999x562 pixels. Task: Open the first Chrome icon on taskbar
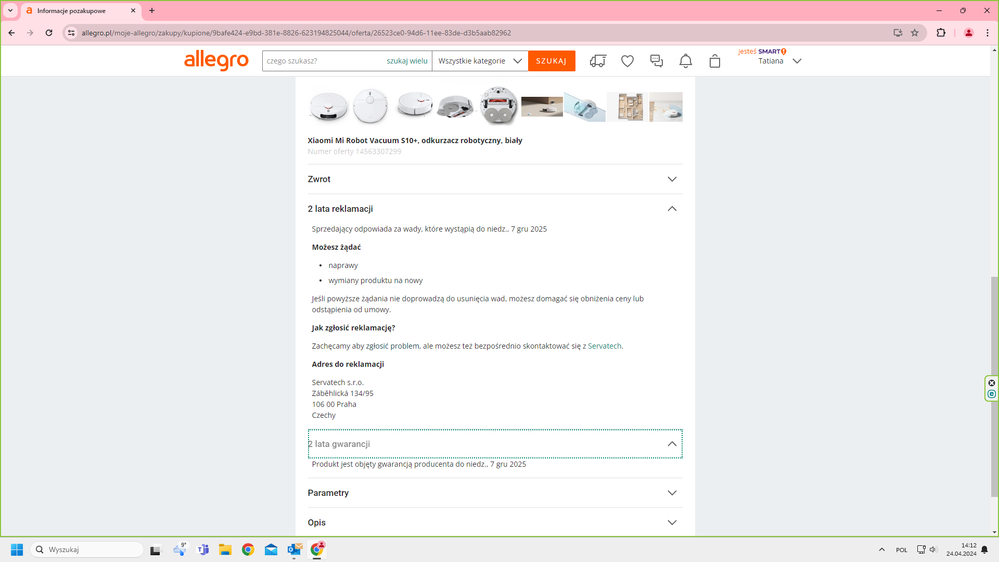tap(248, 549)
